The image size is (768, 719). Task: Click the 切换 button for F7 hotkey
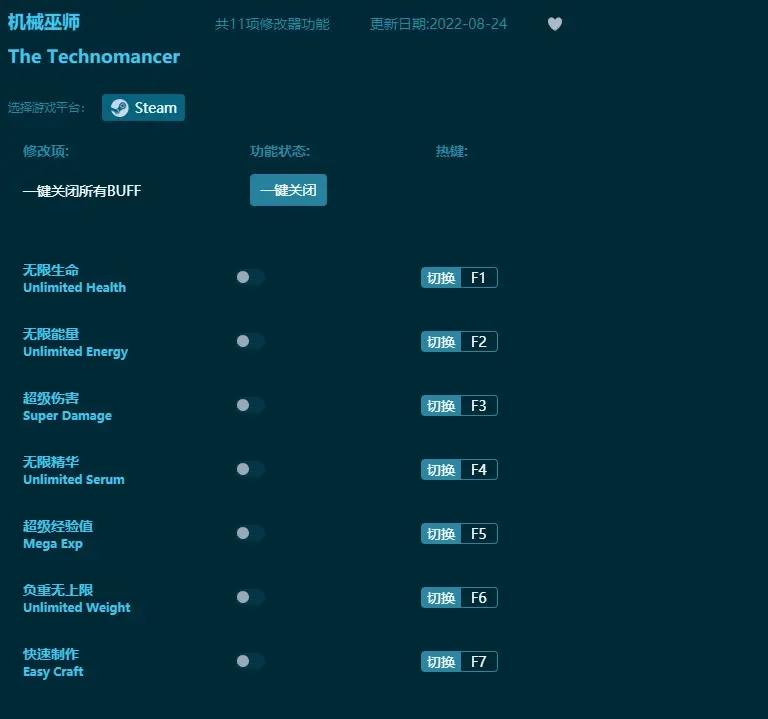tap(441, 662)
